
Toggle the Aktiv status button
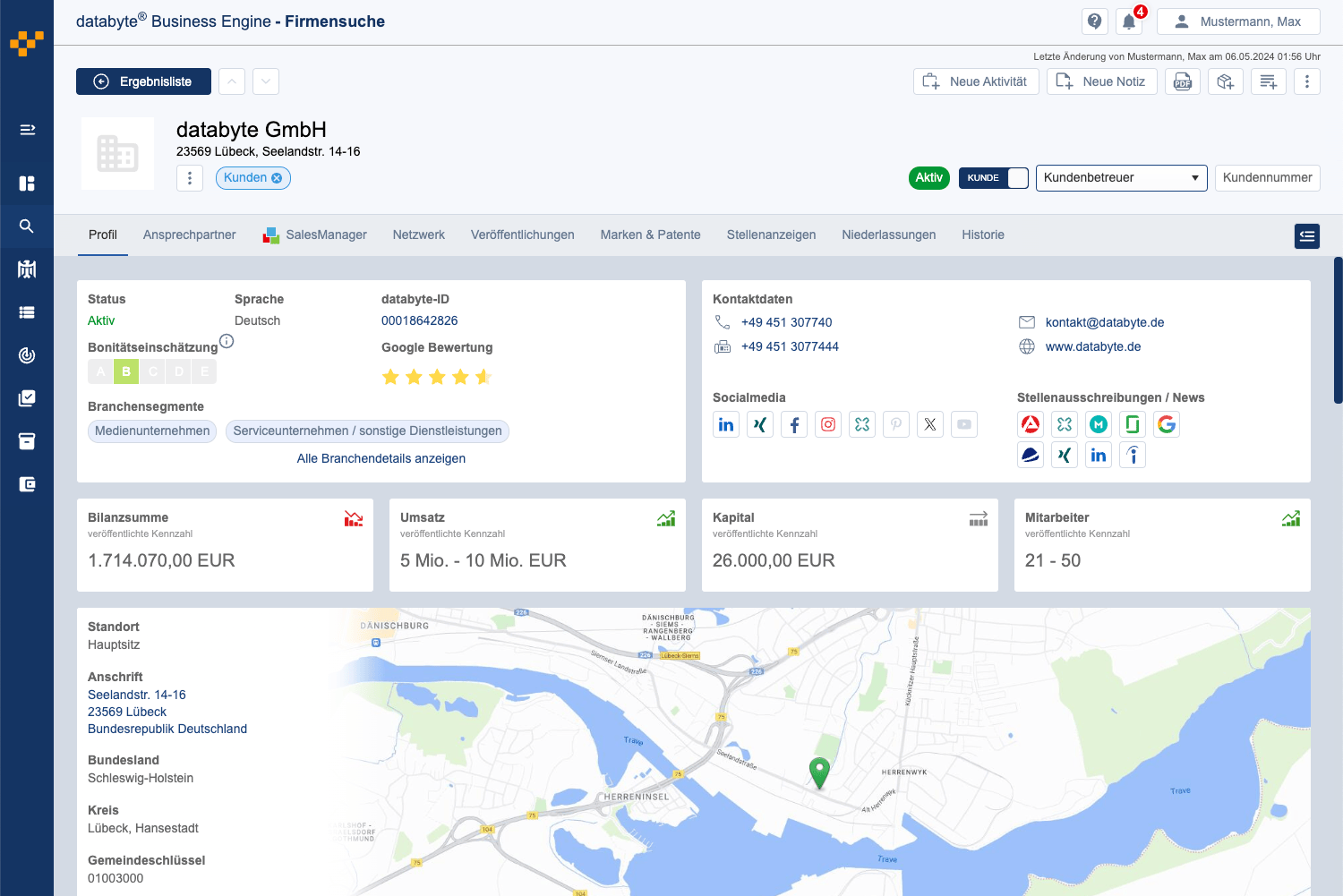coord(928,177)
